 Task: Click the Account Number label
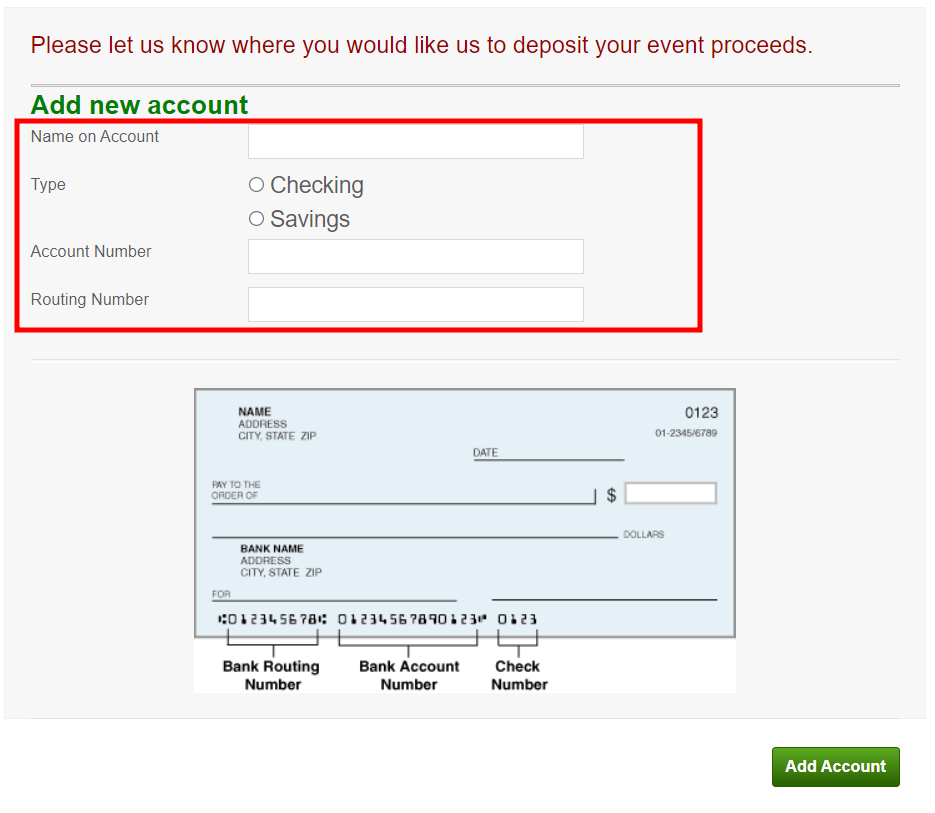(91, 252)
